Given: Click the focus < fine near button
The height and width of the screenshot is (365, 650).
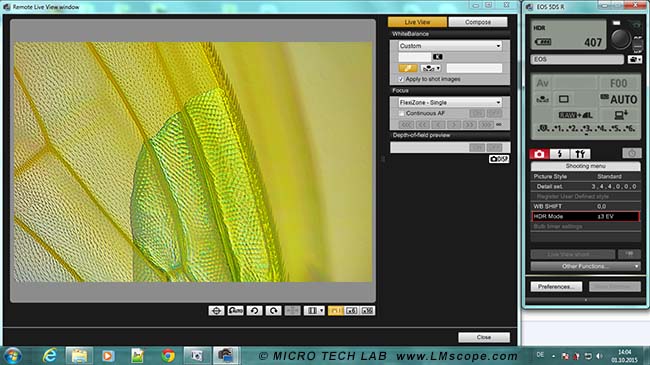Looking at the screenshot, I should (438, 124).
